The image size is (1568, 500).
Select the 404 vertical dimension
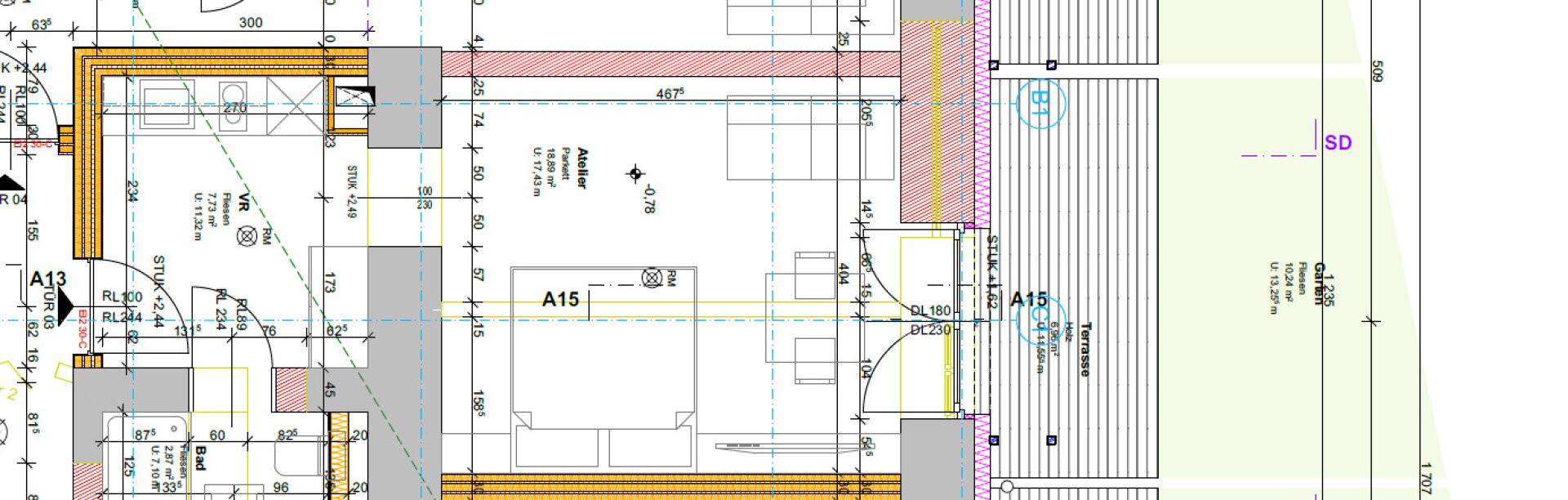844,274
